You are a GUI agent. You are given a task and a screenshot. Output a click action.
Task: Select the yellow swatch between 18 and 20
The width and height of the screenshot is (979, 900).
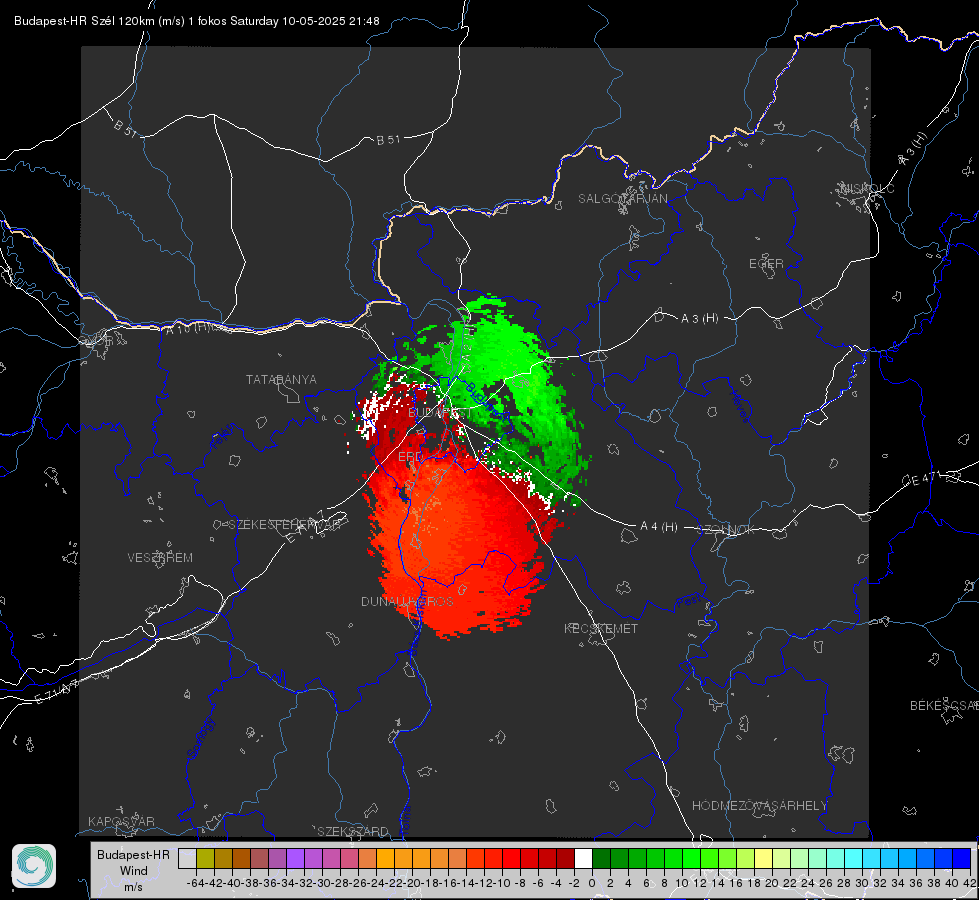tap(763, 858)
